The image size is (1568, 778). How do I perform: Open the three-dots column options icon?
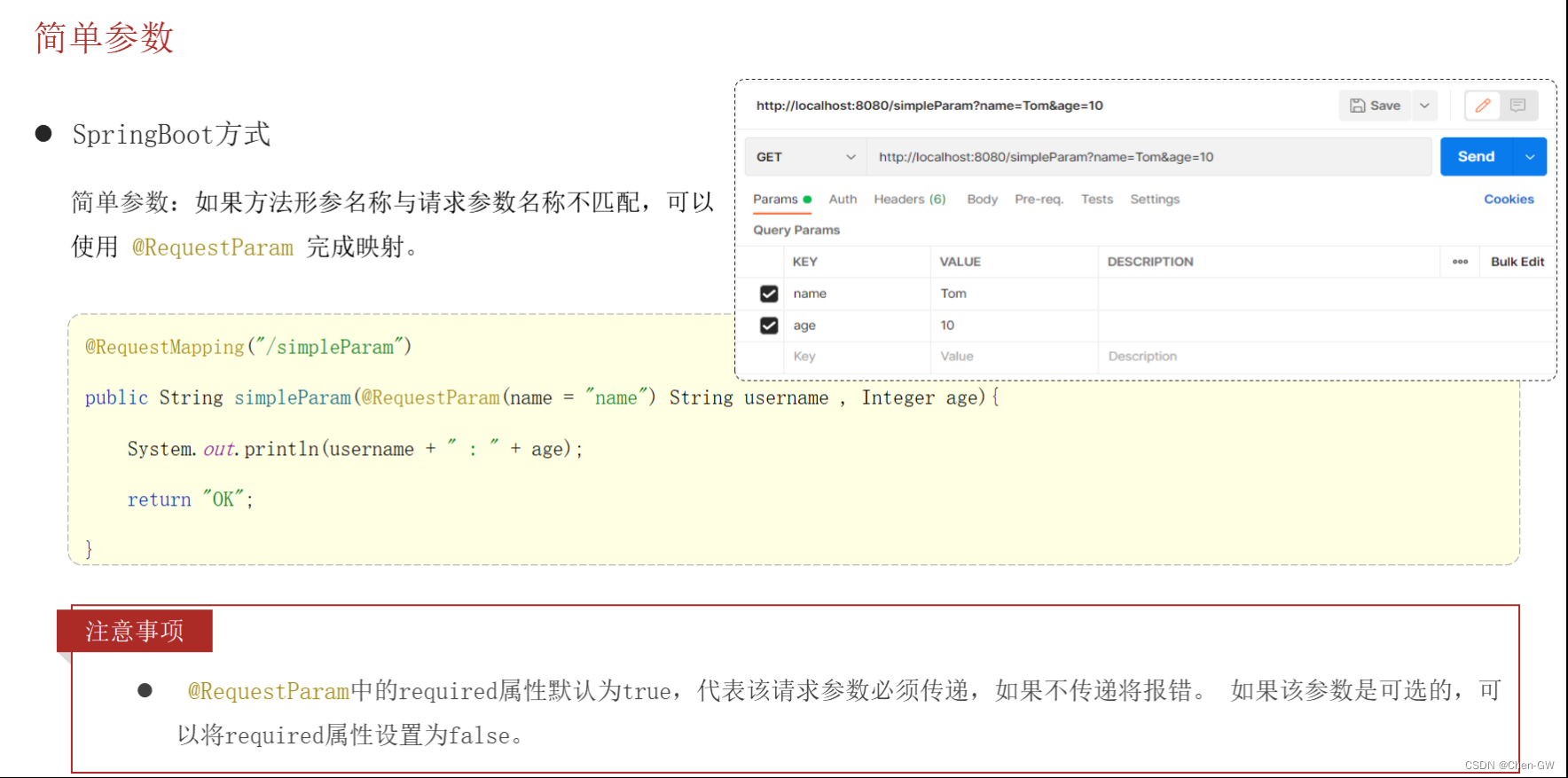click(x=1460, y=262)
